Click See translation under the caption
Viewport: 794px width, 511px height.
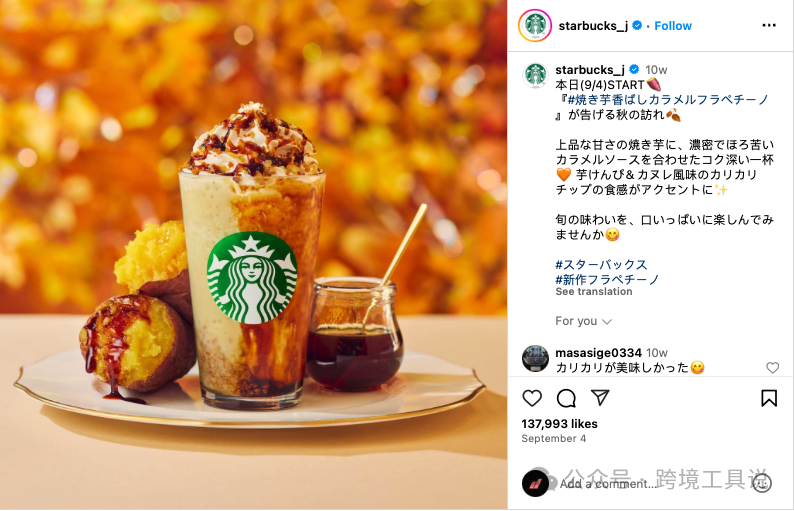(593, 292)
